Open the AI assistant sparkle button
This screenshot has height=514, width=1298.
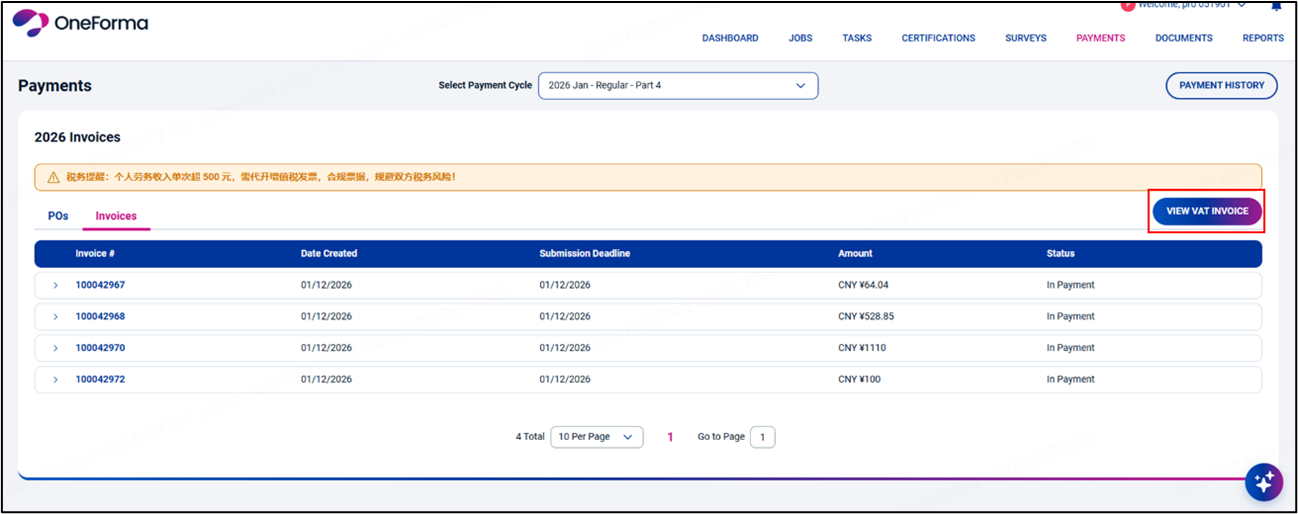[x=1263, y=482]
